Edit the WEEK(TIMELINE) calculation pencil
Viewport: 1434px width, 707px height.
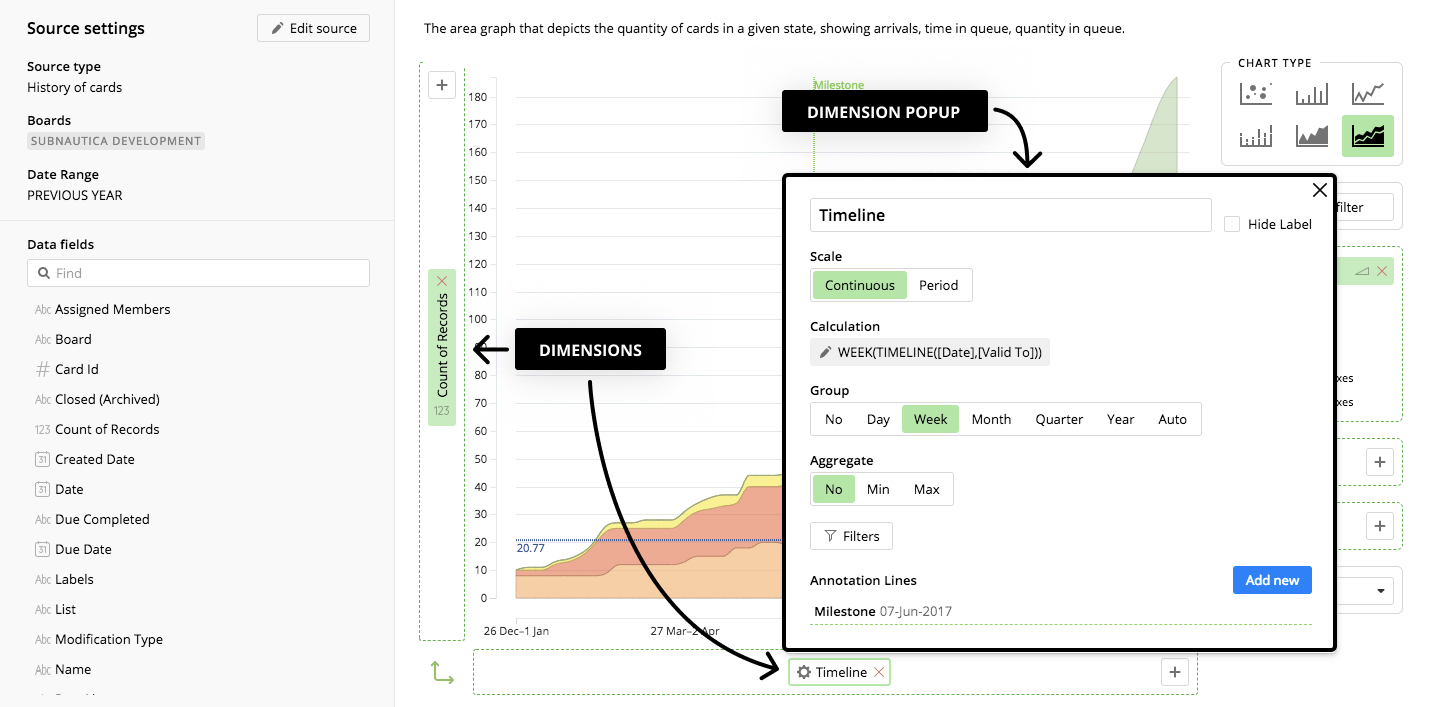click(x=825, y=352)
